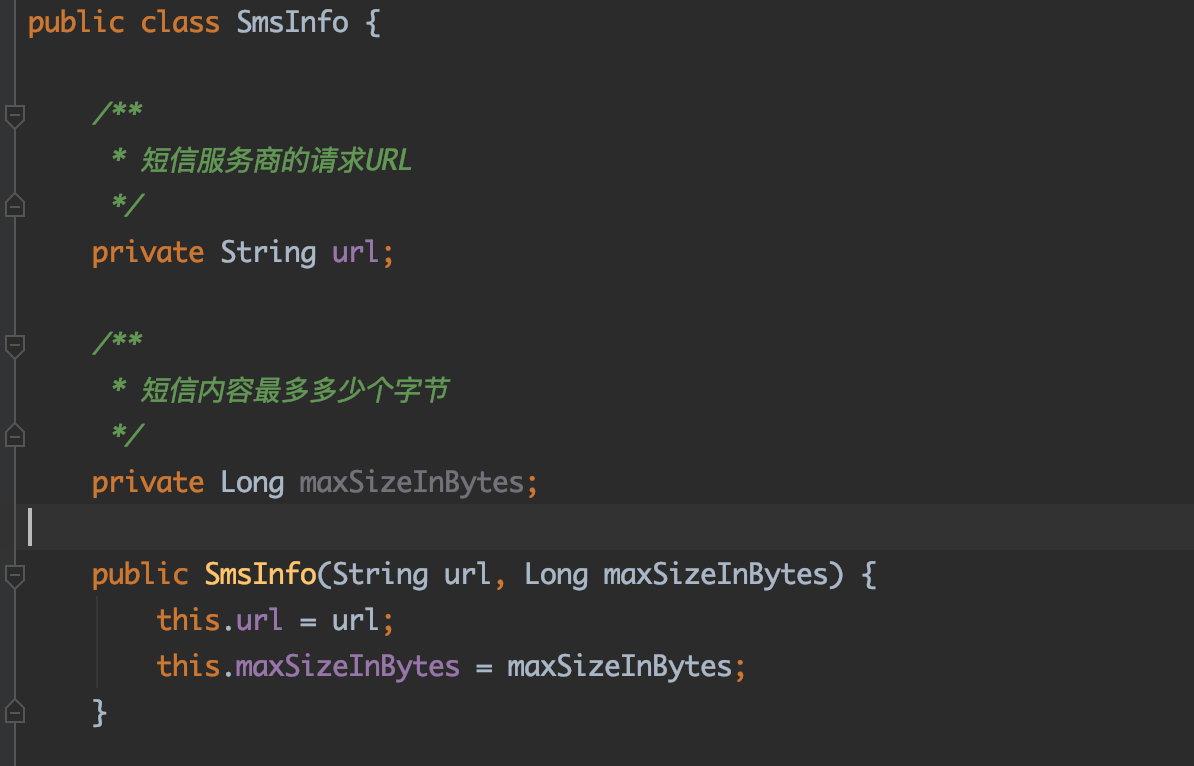Click the SmsInfo class name in declaration
This screenshot has height=766, width=1194.
click(292, 23)
